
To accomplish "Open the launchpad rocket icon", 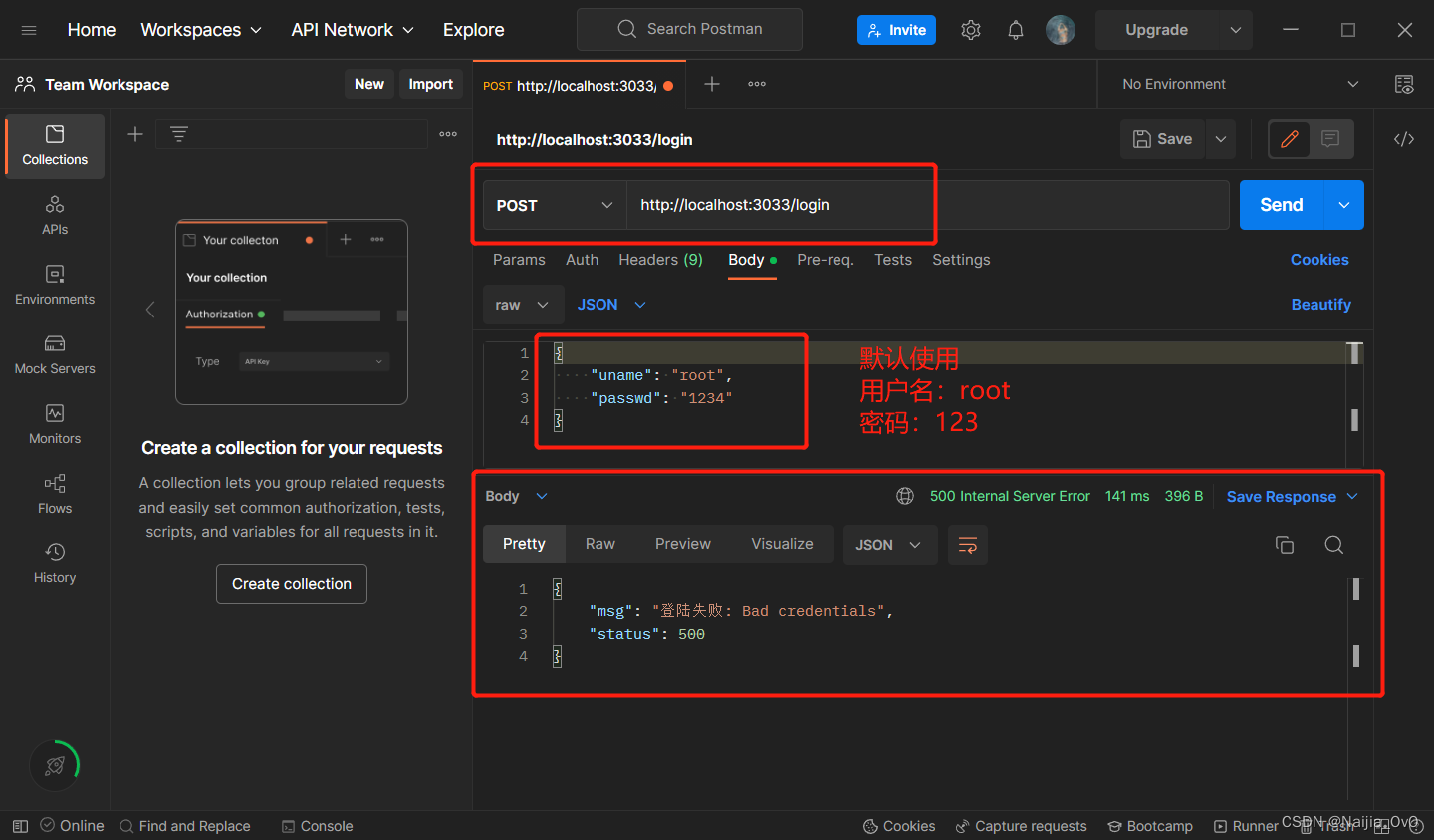I will pyautogui.click(x=55, y=765).
